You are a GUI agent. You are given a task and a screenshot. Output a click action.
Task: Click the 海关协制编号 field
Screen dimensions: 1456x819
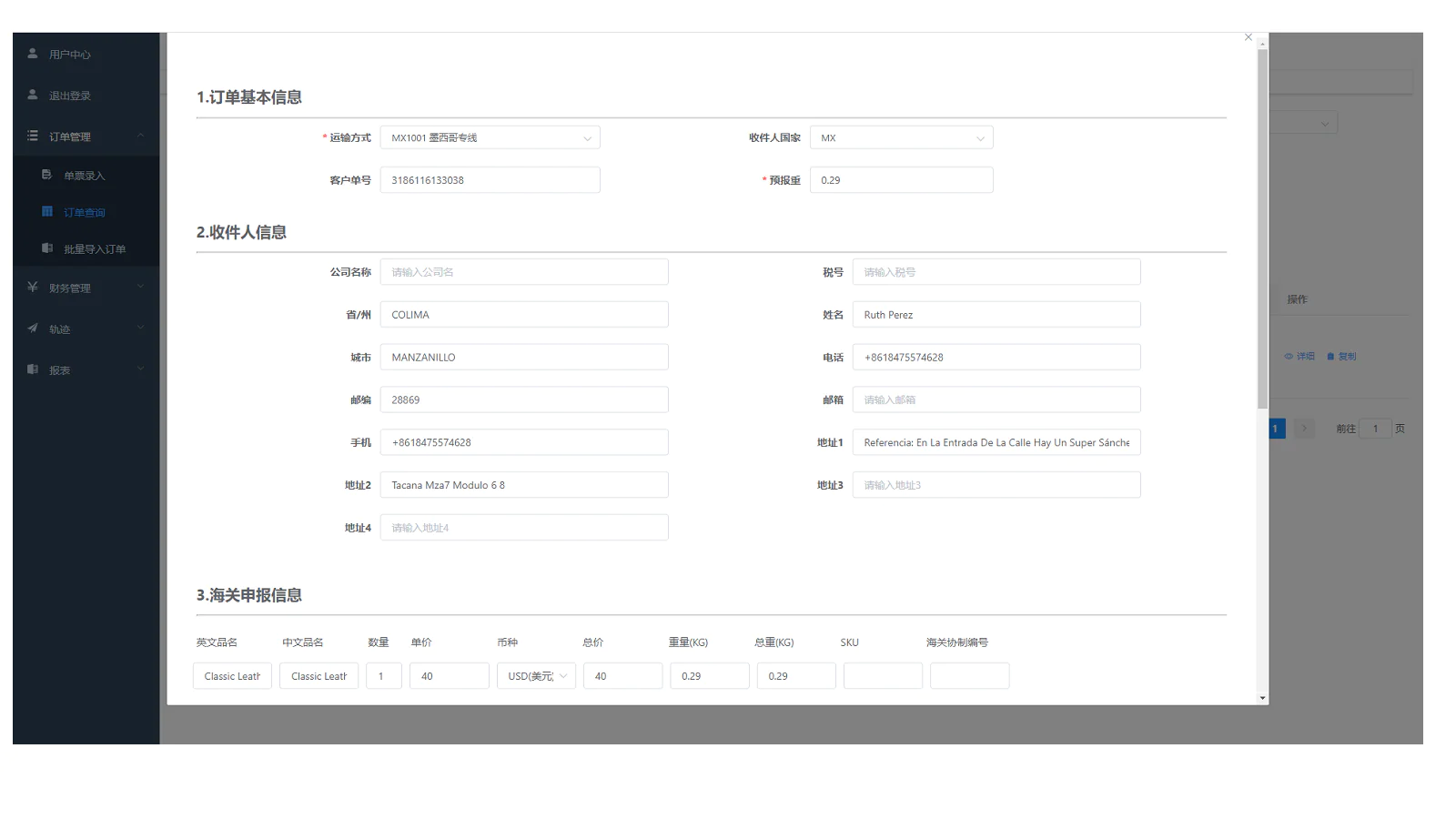tap(969, 676)
